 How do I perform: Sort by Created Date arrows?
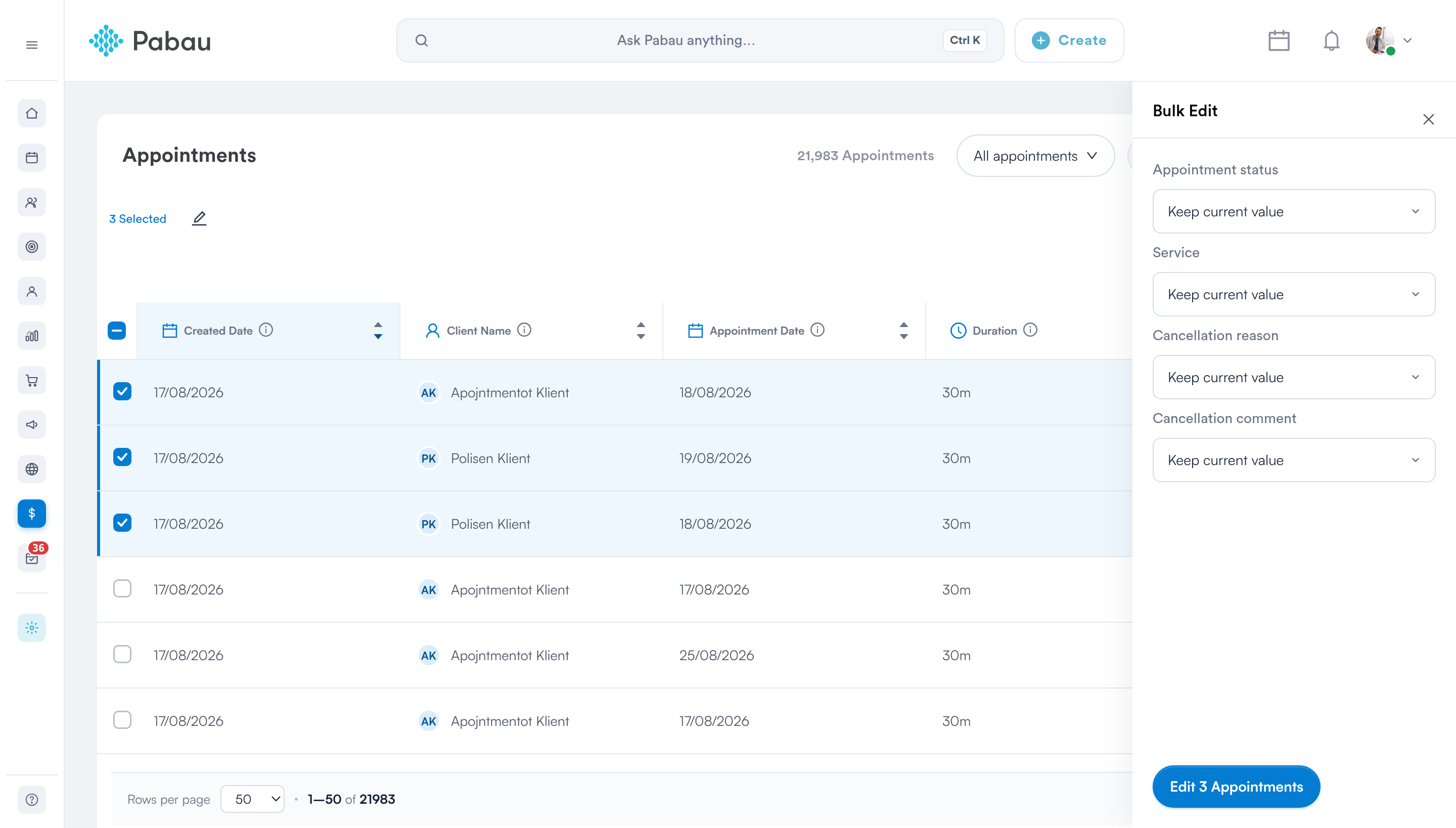pos(378,331)
